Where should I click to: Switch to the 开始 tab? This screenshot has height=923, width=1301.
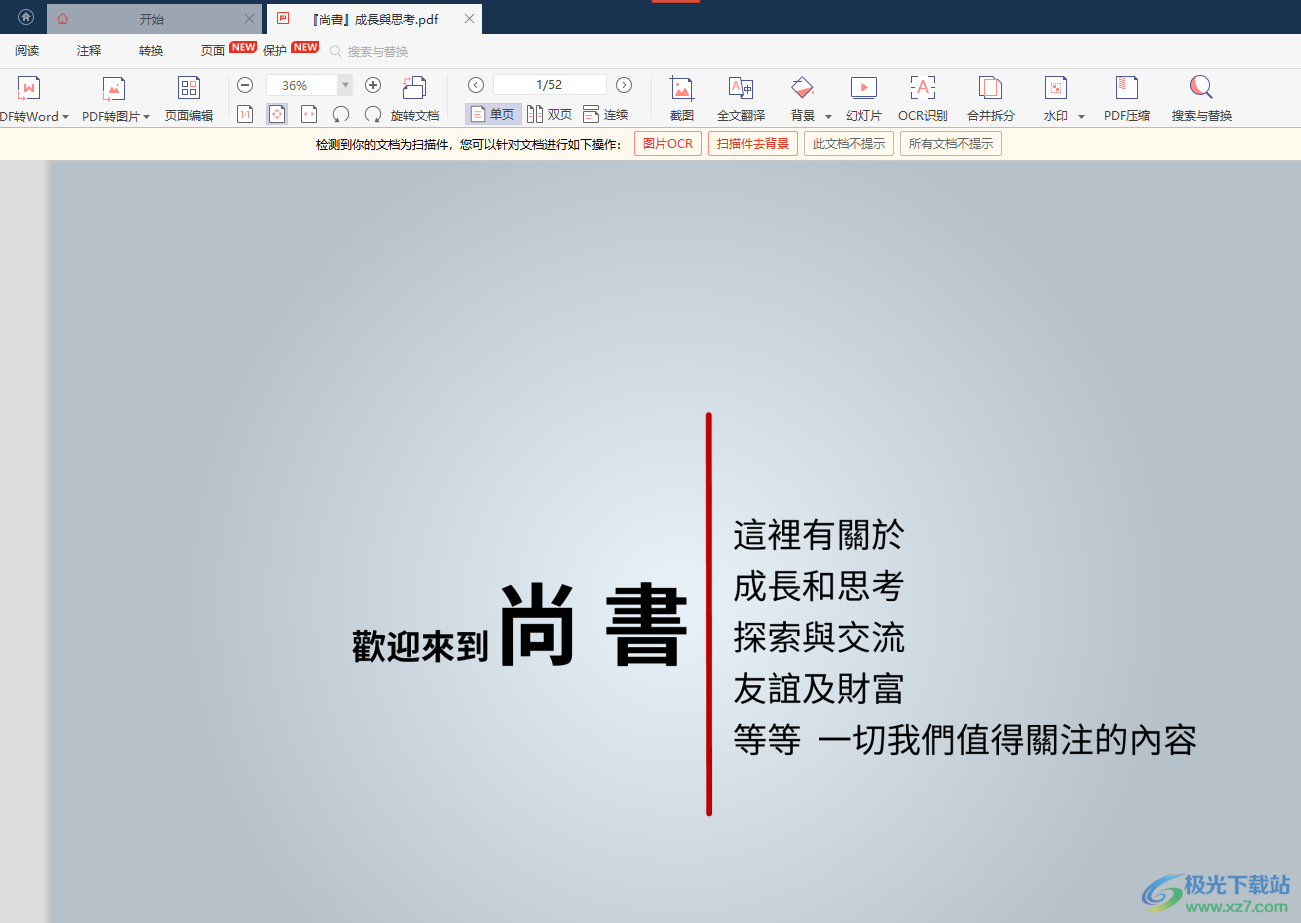(152, 19)
